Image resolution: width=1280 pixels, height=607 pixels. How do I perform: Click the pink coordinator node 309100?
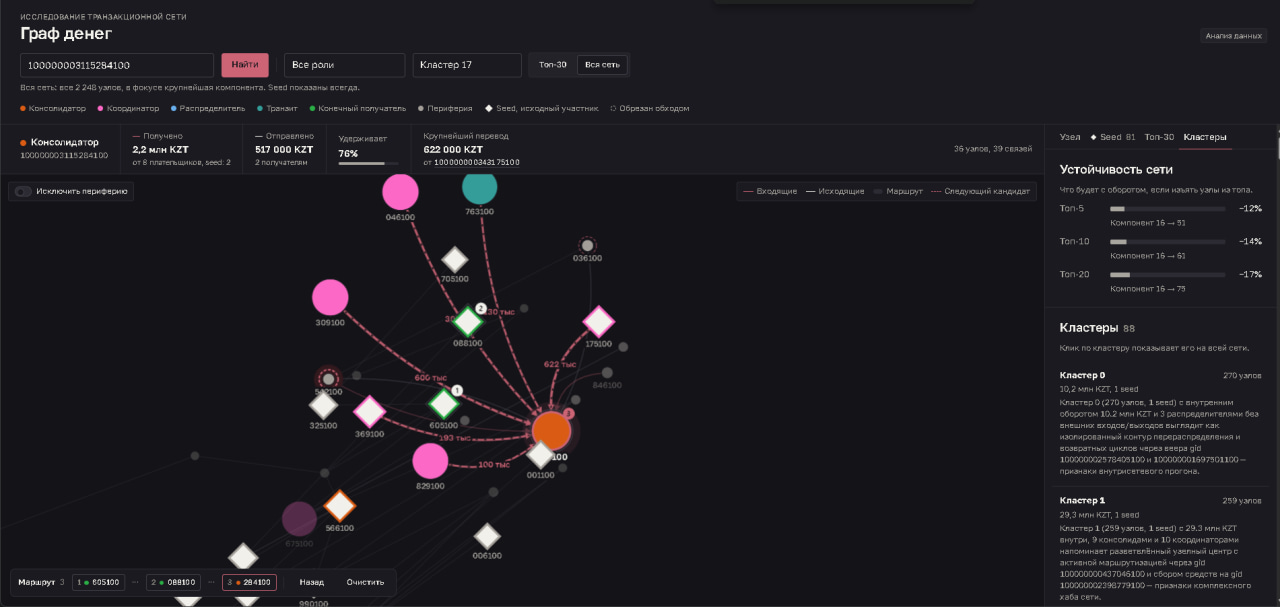coord(330,297)
